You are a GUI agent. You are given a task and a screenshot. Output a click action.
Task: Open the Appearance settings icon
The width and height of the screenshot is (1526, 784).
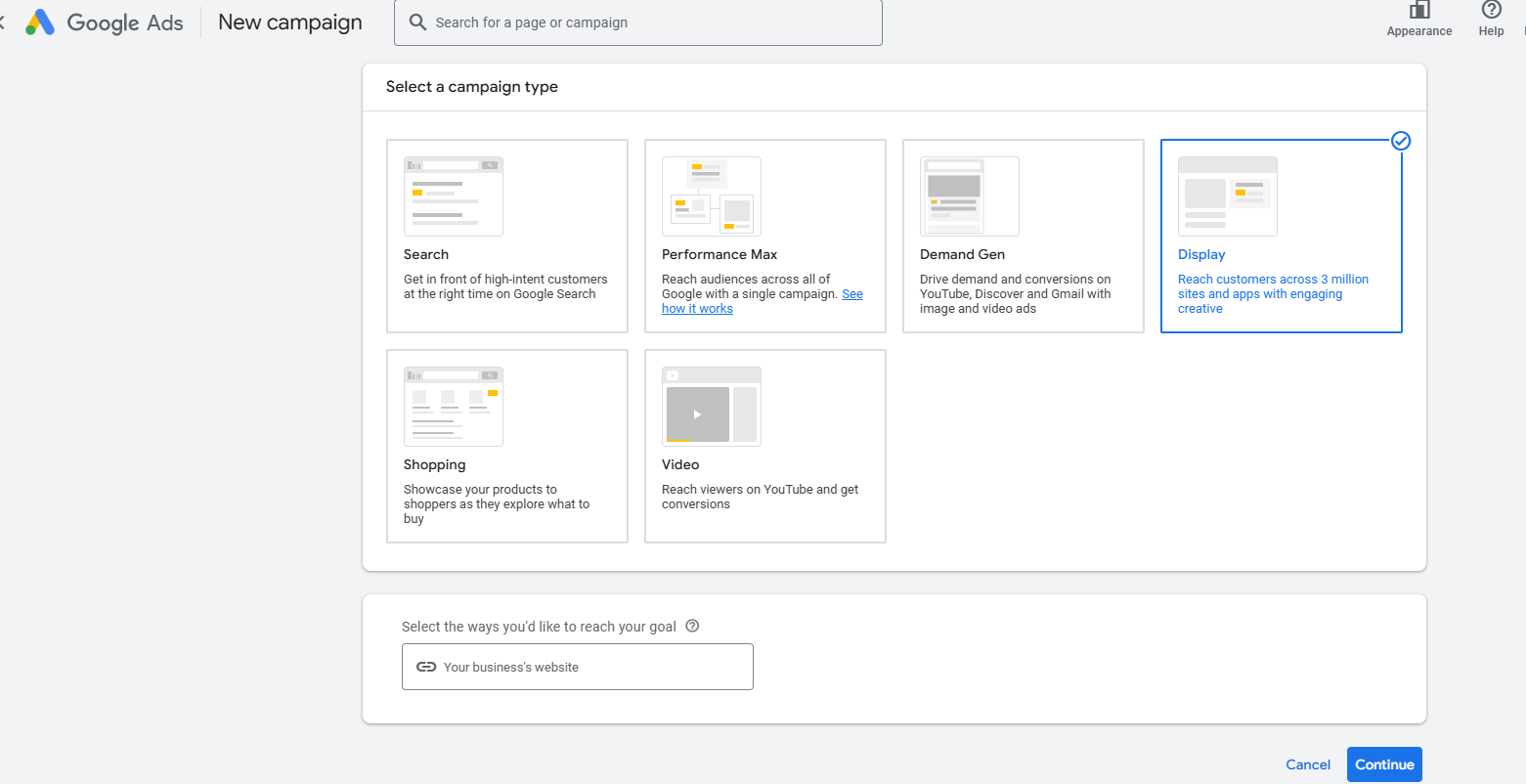(1418, 11)
